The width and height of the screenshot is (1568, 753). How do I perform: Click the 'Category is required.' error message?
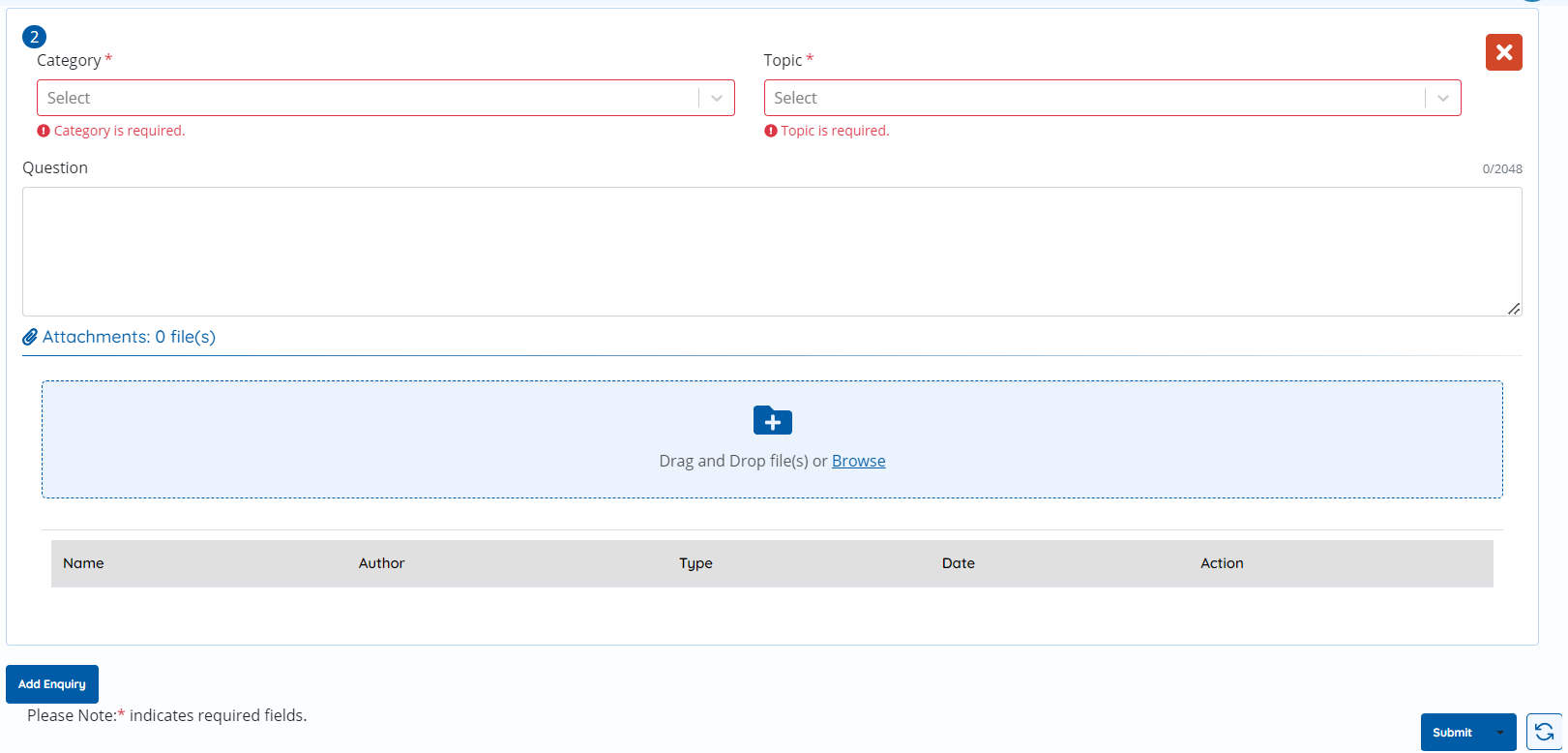111,131
